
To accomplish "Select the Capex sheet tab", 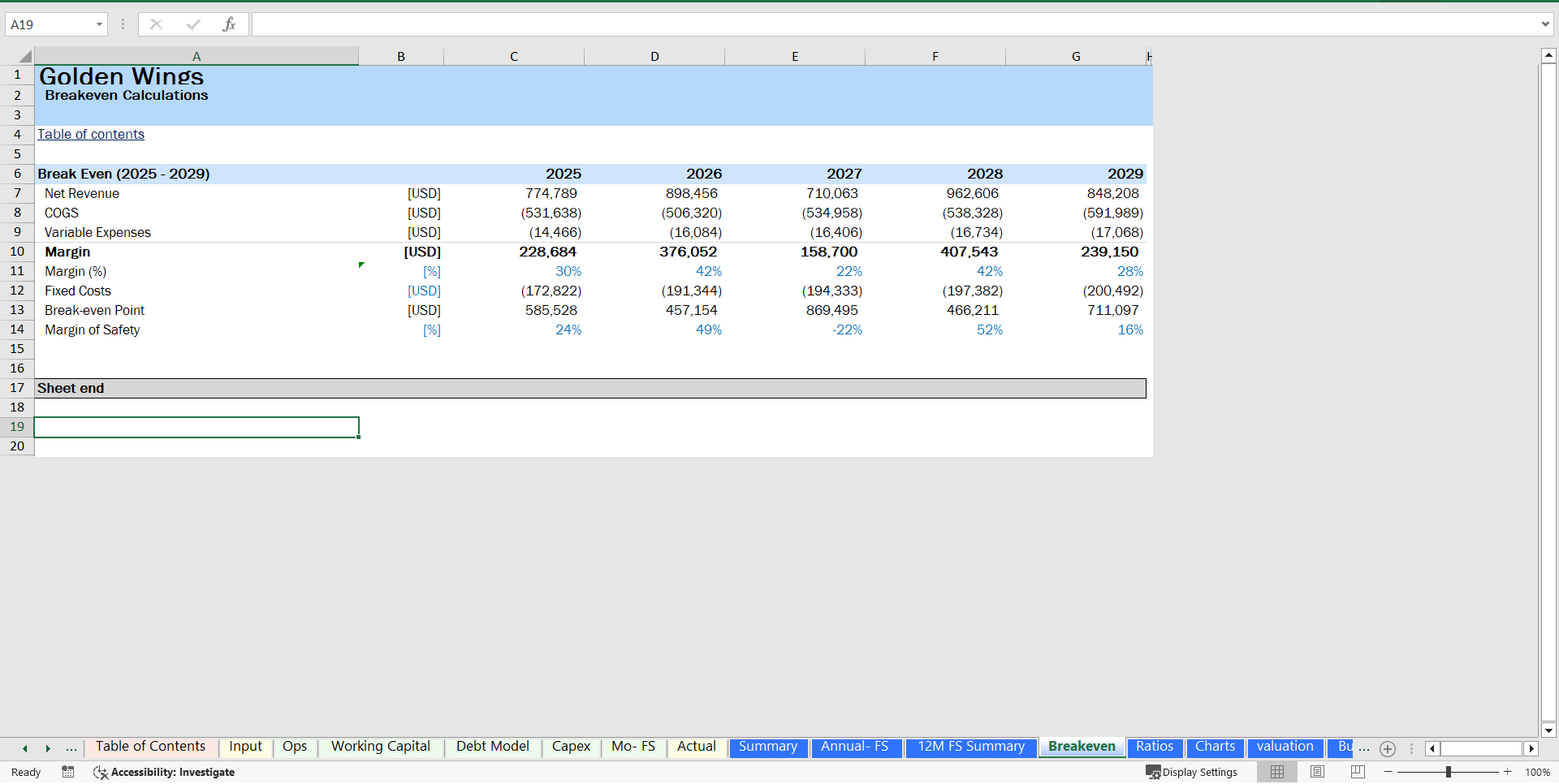I will [x=571, y=747].
